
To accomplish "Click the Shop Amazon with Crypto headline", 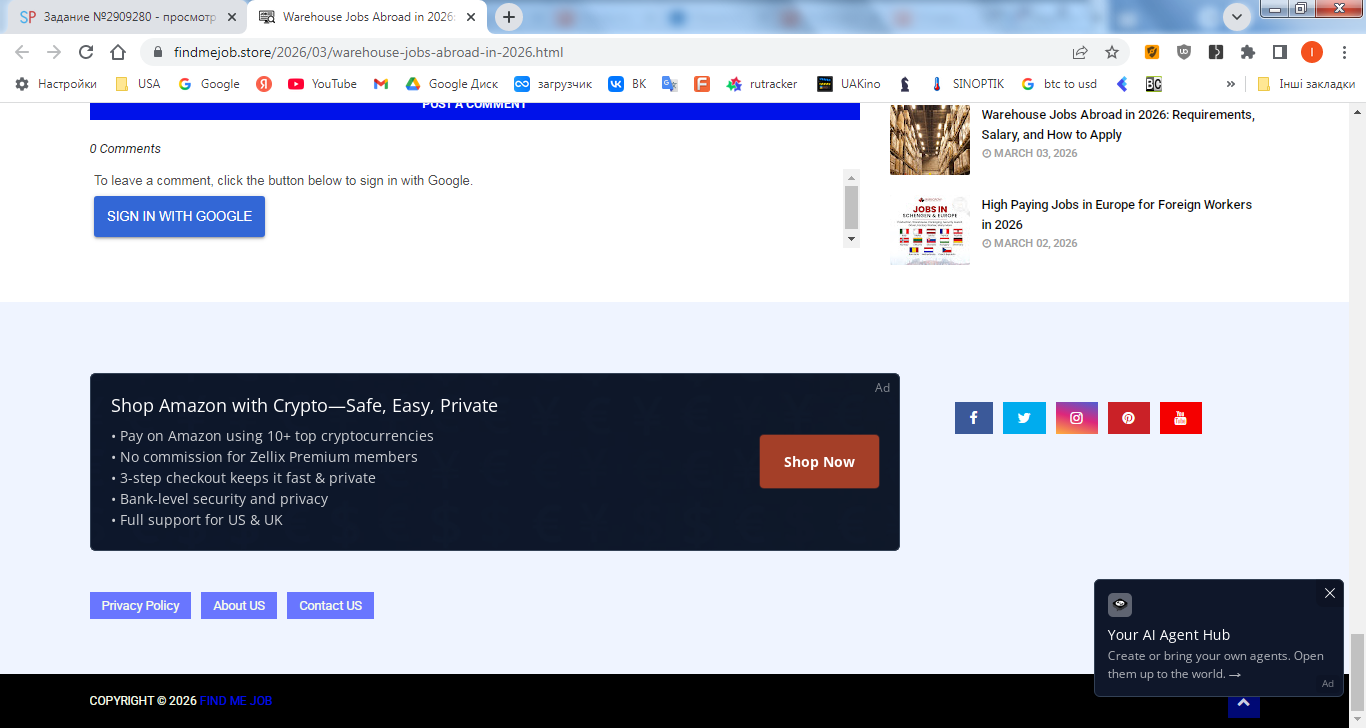I will [x=304, y=405].
